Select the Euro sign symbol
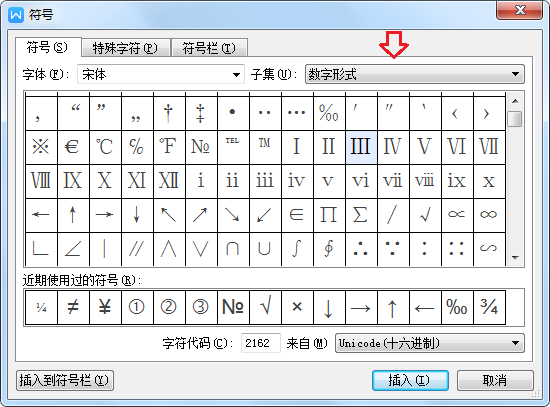 73,147
